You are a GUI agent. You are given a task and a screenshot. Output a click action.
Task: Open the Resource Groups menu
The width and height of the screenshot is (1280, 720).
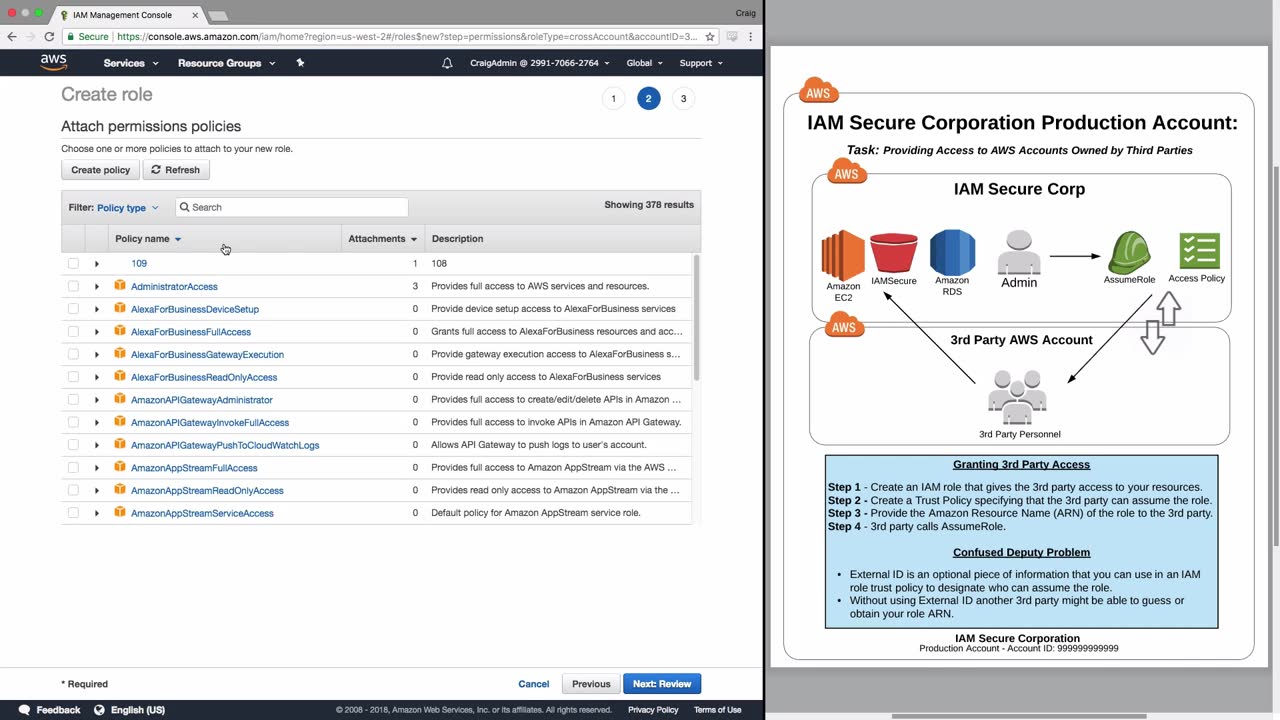[x=227, y=63]
